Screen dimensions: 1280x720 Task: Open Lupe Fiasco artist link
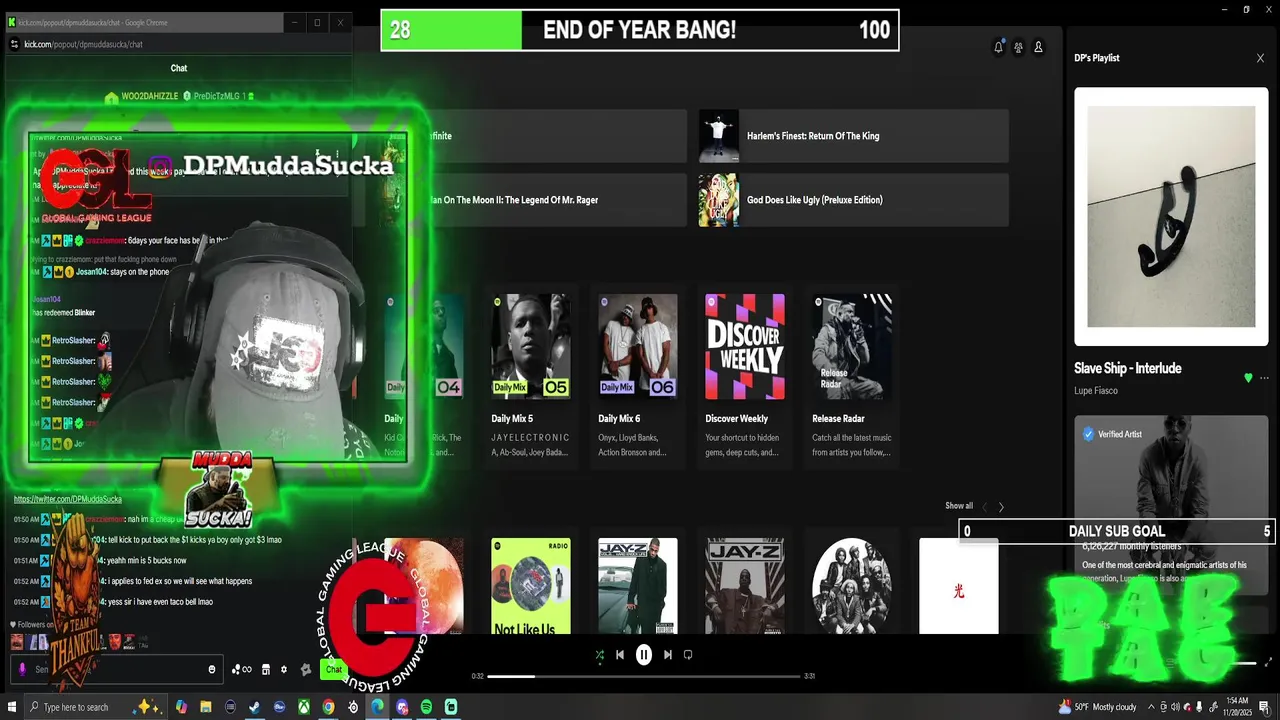[1096, 391]
